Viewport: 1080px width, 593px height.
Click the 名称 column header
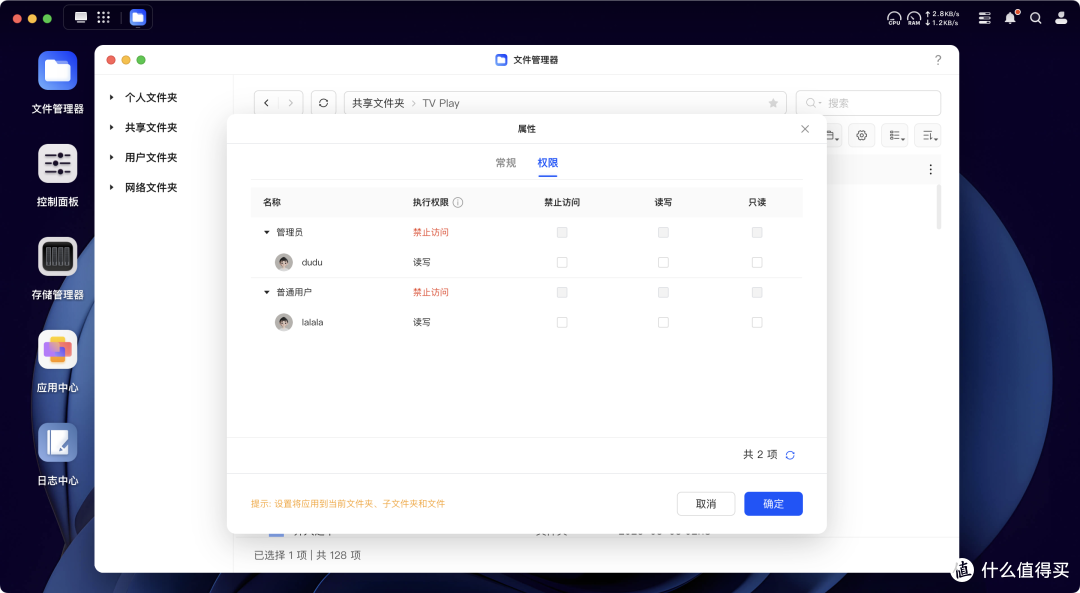pos(271,202)
